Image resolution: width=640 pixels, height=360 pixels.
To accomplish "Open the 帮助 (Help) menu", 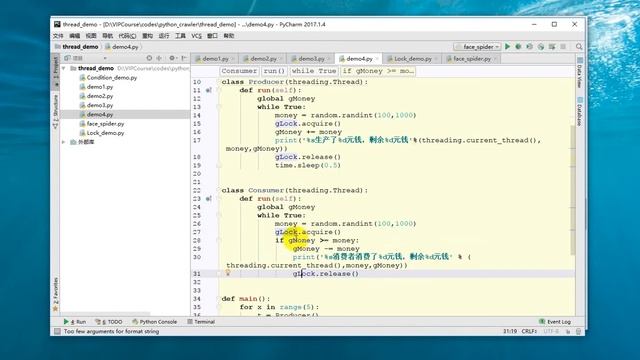I will click(x=229, y=36).
